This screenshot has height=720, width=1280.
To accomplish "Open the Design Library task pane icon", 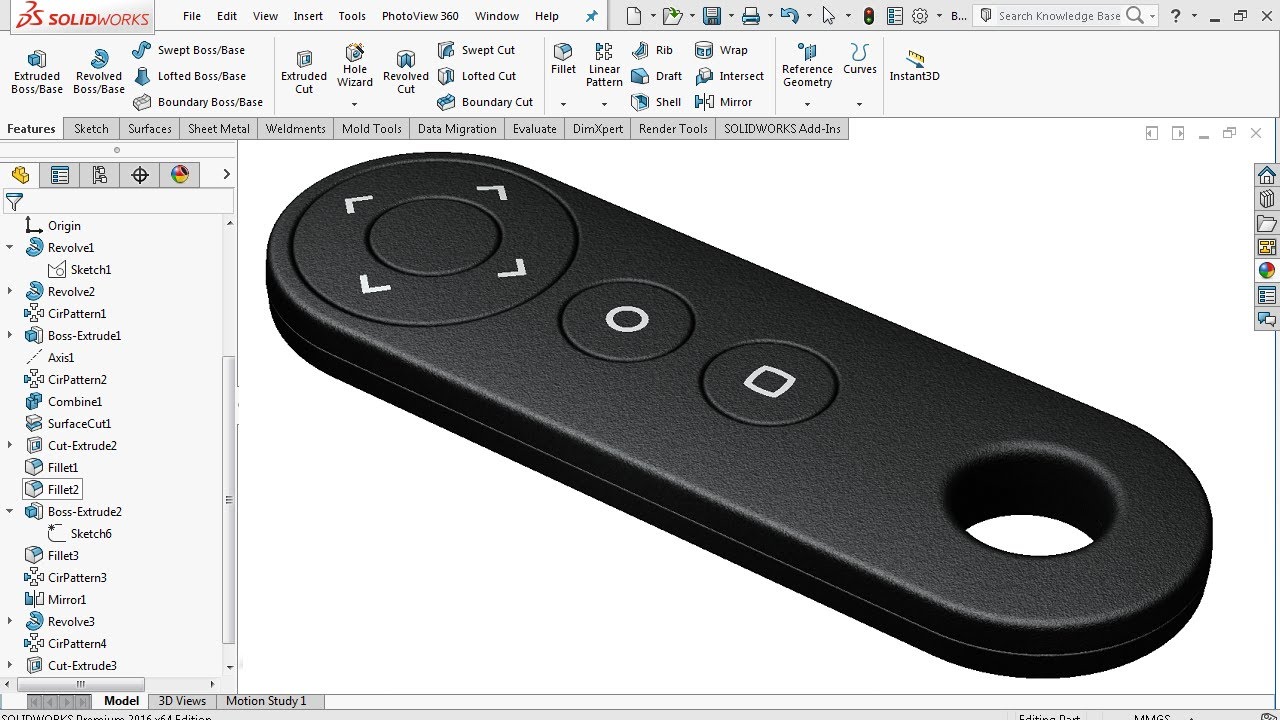I will coord(1267,199).
